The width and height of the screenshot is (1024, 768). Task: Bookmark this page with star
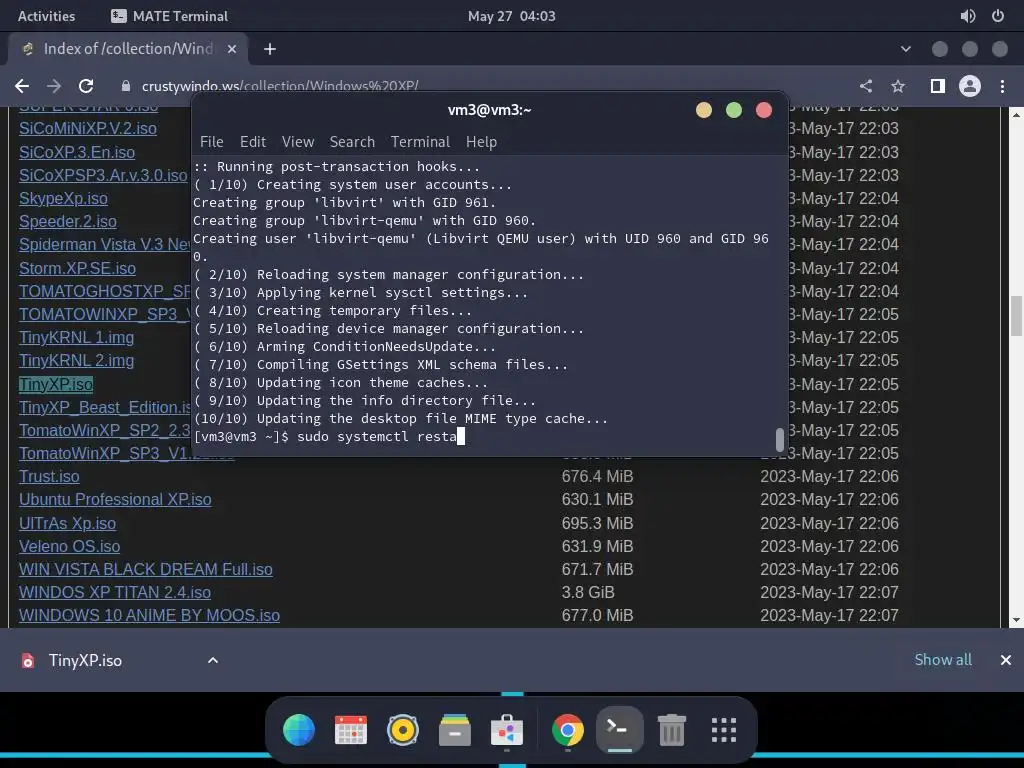(898, 86)
